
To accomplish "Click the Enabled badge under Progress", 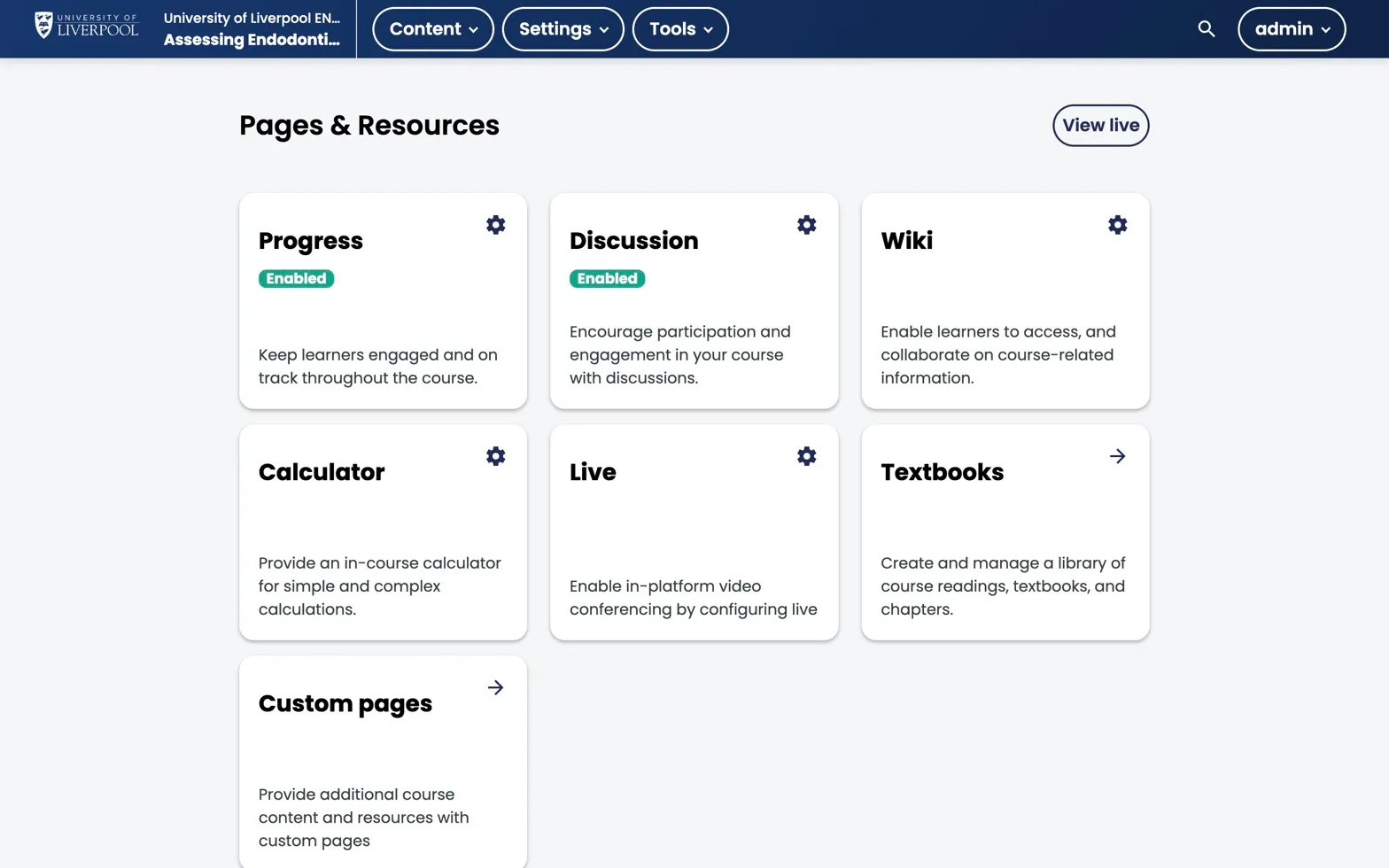I will point(297,278).
